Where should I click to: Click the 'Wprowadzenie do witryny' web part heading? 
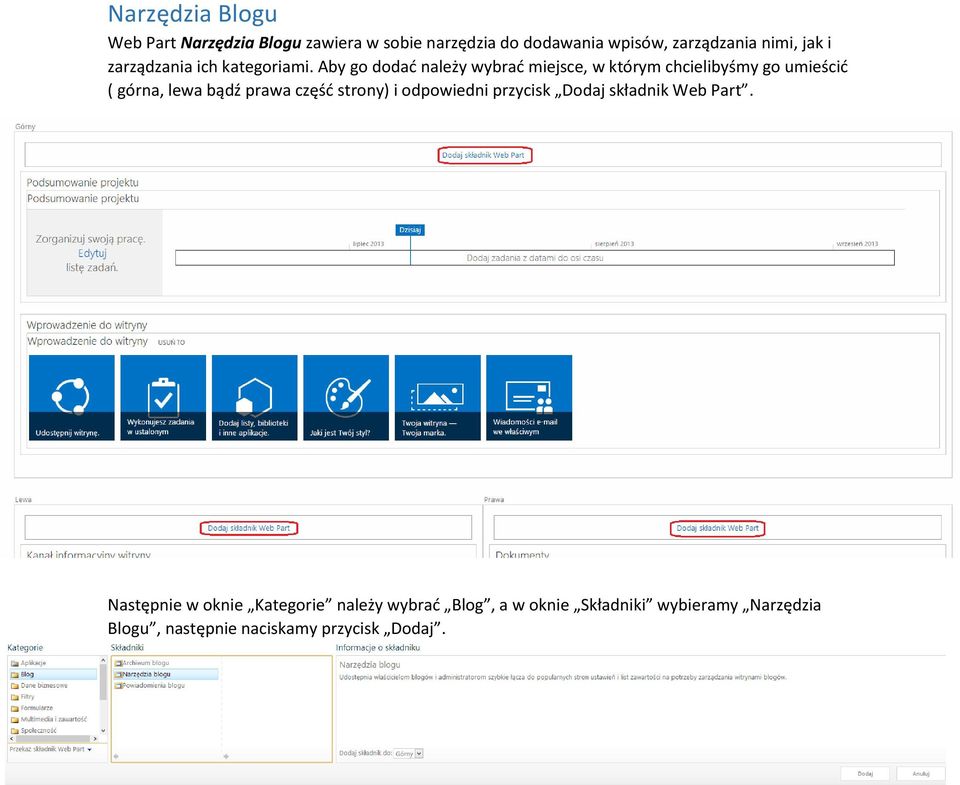(87, 325)
